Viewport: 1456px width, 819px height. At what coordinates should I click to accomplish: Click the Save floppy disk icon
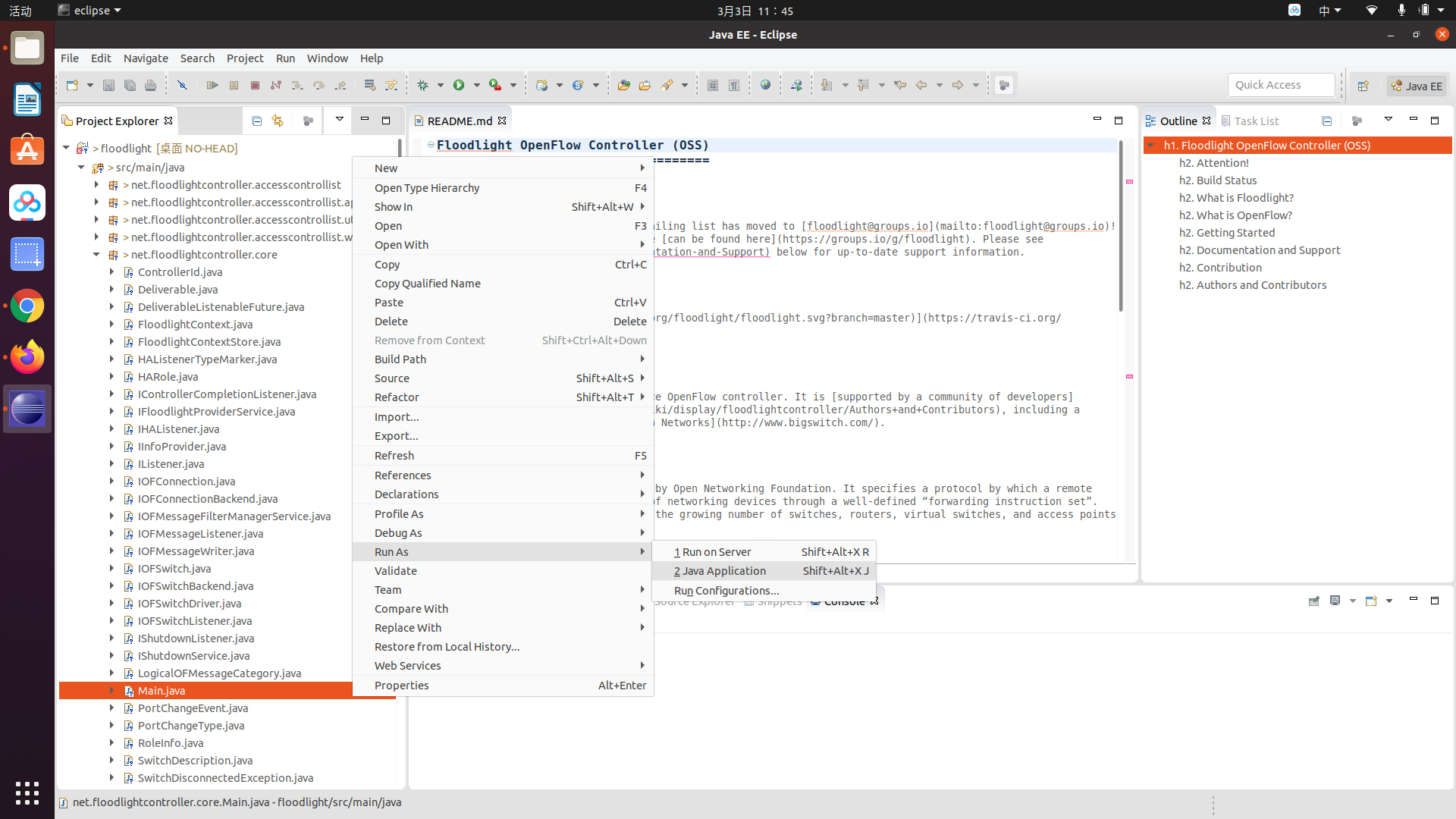108,86
